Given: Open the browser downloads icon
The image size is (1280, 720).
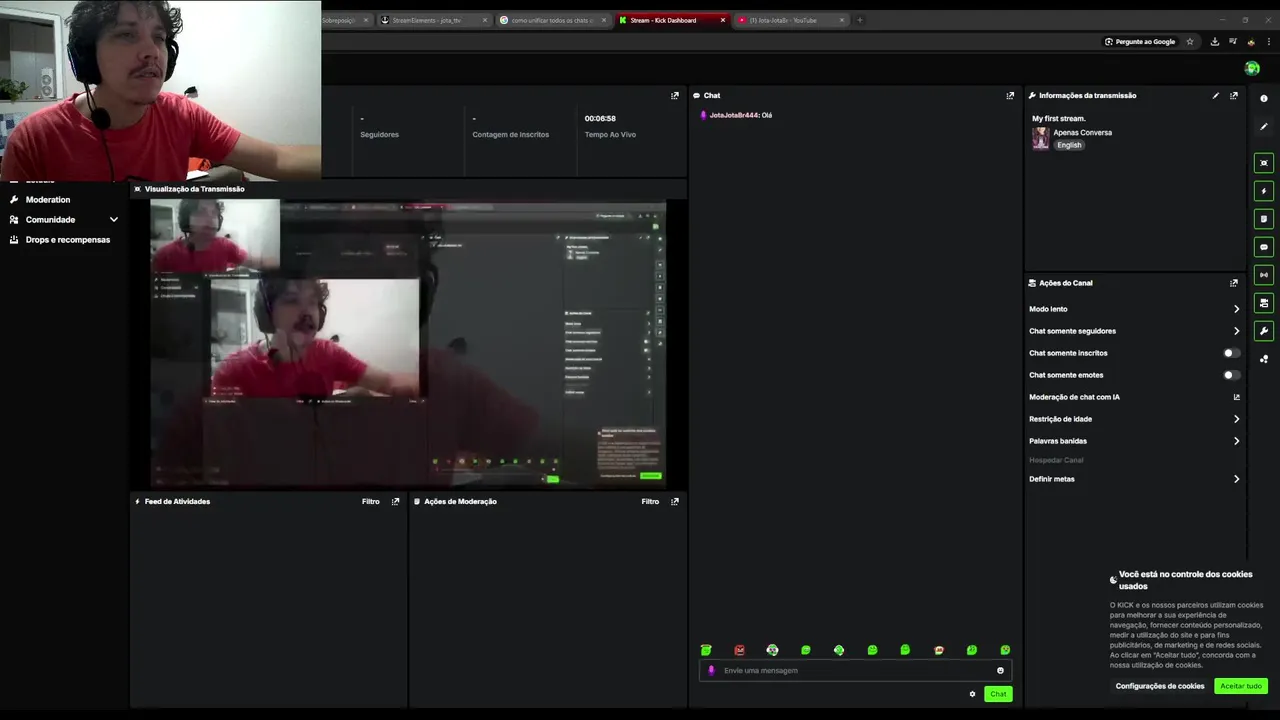Looking at the screenshot, I should coord(1215,42).
